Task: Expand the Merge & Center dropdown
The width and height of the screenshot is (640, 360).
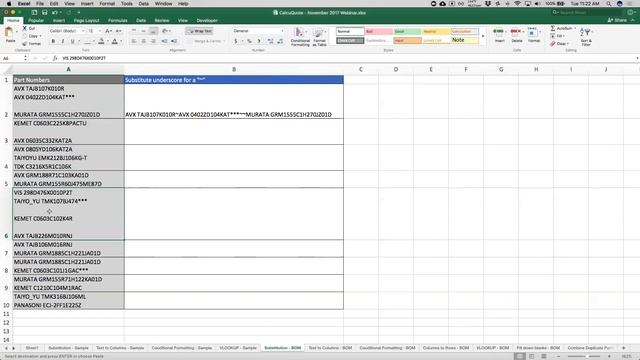Action: (x=224, y=41)
